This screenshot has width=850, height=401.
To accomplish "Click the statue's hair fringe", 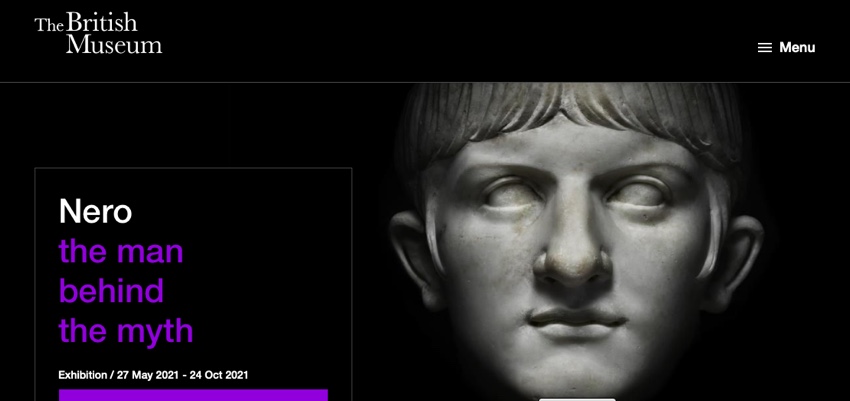I will tap(569, 114).
